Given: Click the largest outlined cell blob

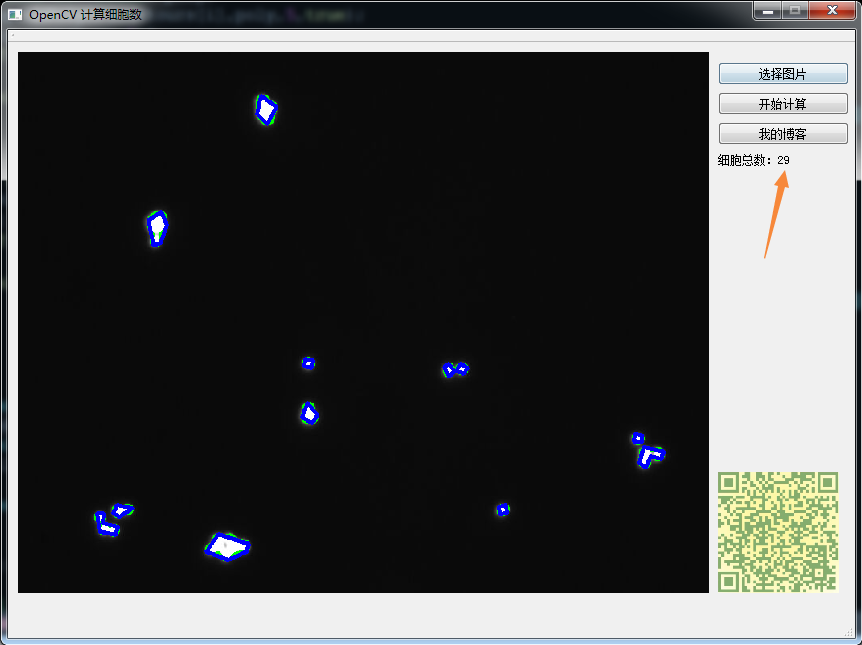Looking at the screenshot, I should (227, 545).
